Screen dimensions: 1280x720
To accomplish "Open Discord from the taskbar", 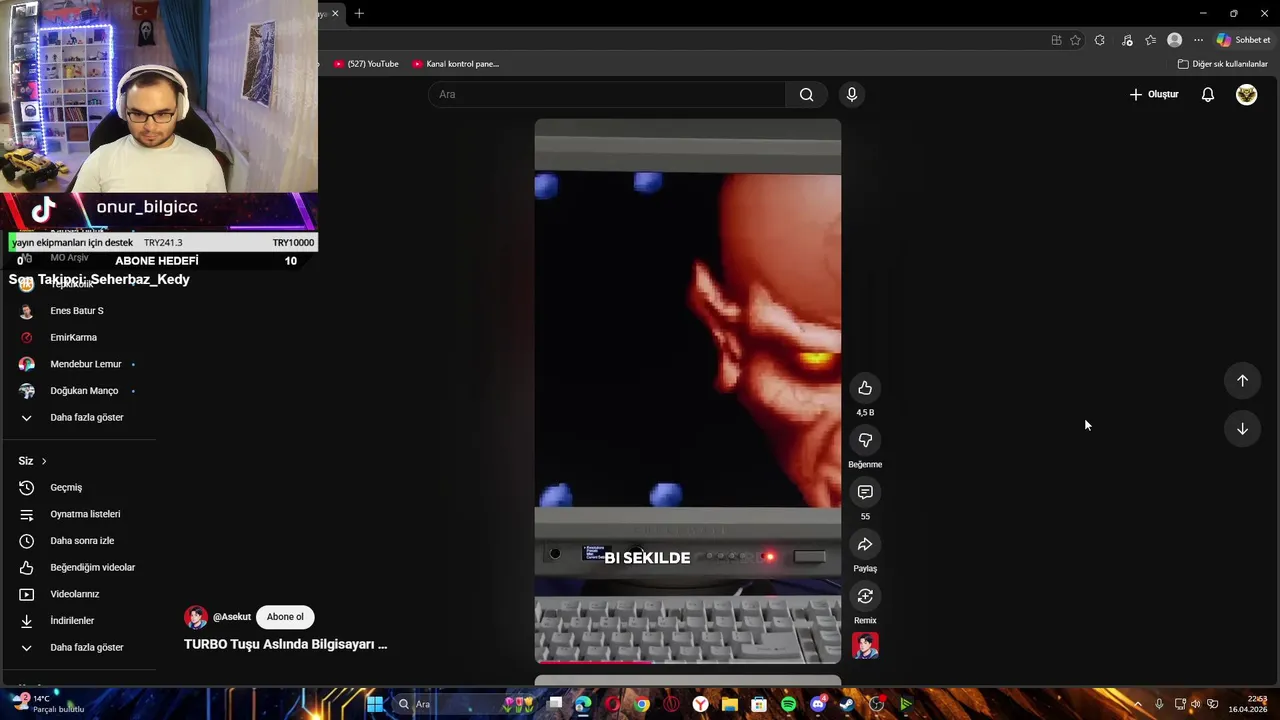I will tap(818, 704).
